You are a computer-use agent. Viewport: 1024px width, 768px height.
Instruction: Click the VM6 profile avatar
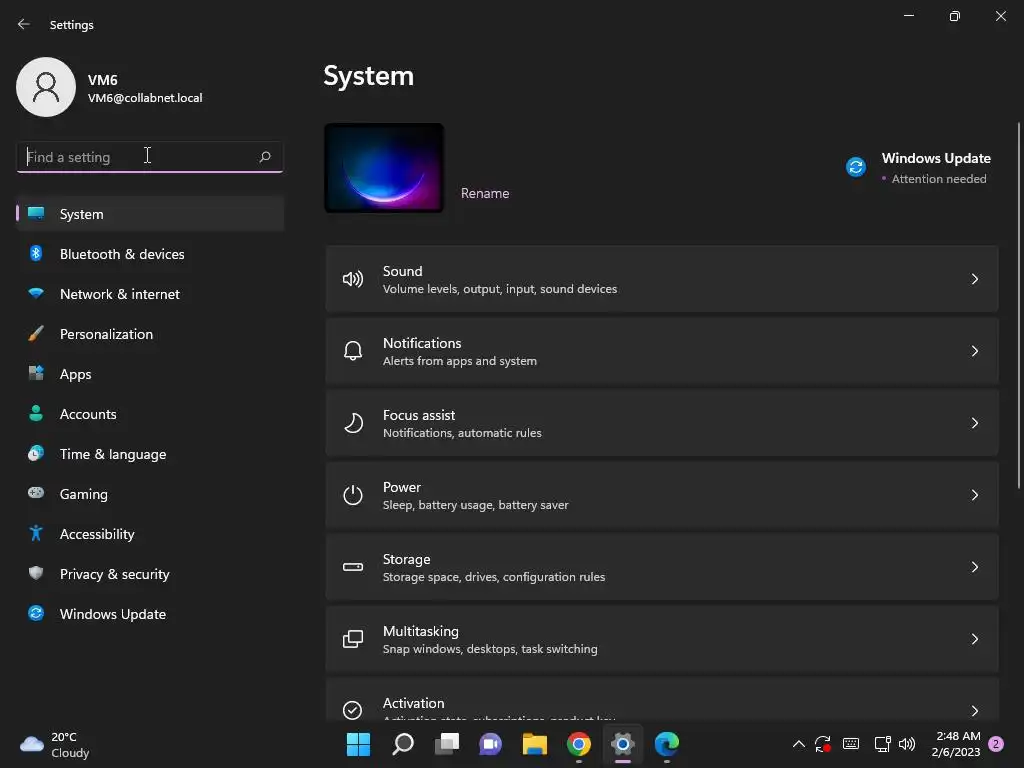pos(46,87)
